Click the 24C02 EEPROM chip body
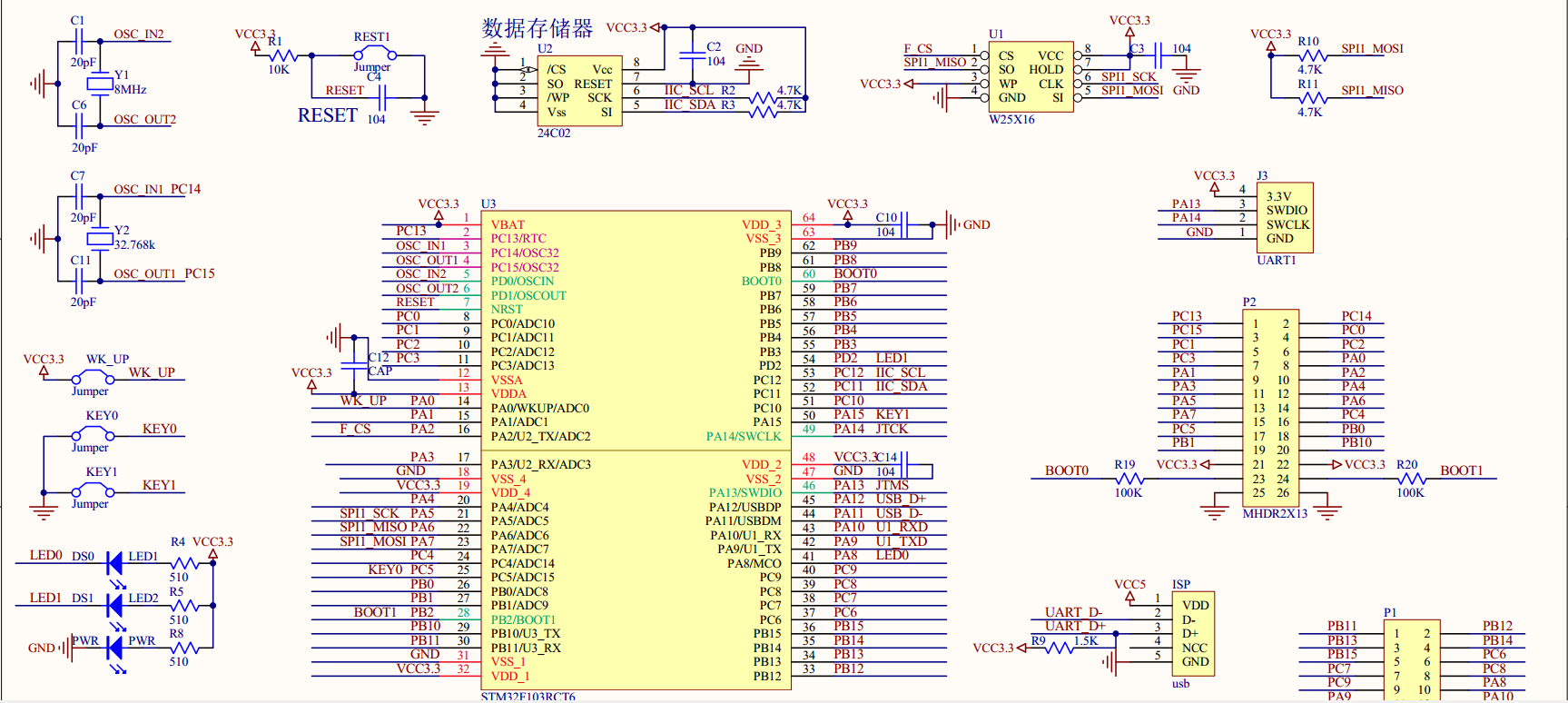The image size is (1568, 703). click(580, 91)
